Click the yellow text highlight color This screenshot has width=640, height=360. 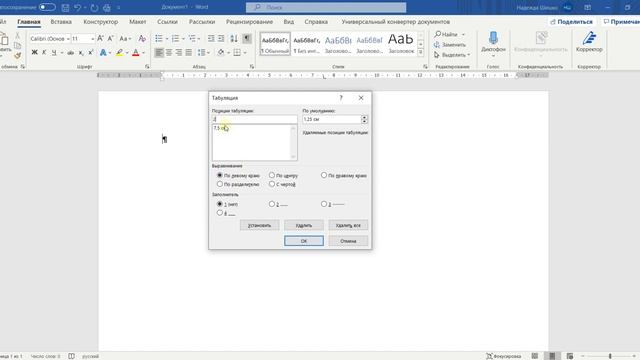coord(119,53)
